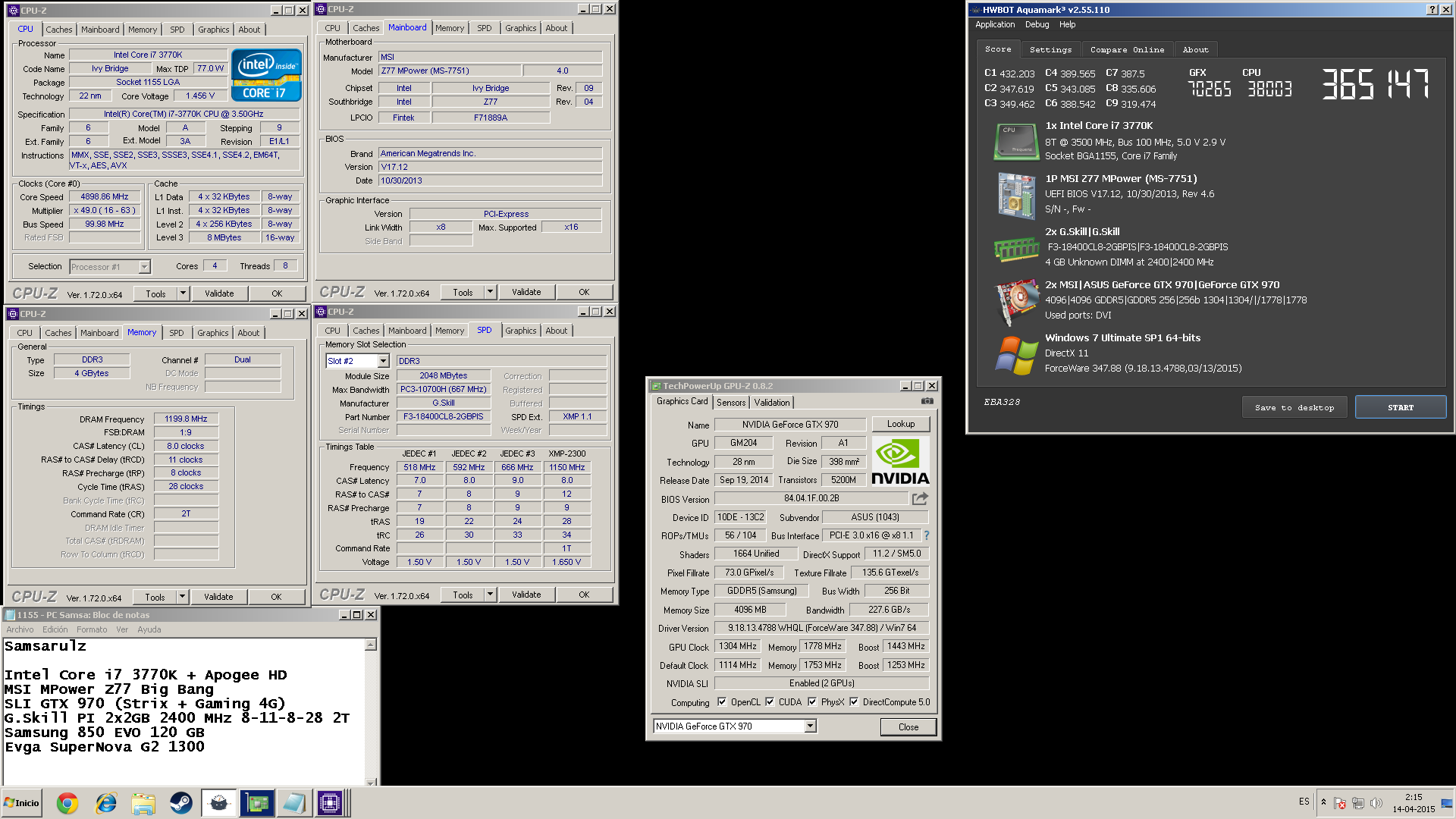Click the ES language indicator in taskbar
This screenshot has width=1456, height=819.
coord(1304,802)
